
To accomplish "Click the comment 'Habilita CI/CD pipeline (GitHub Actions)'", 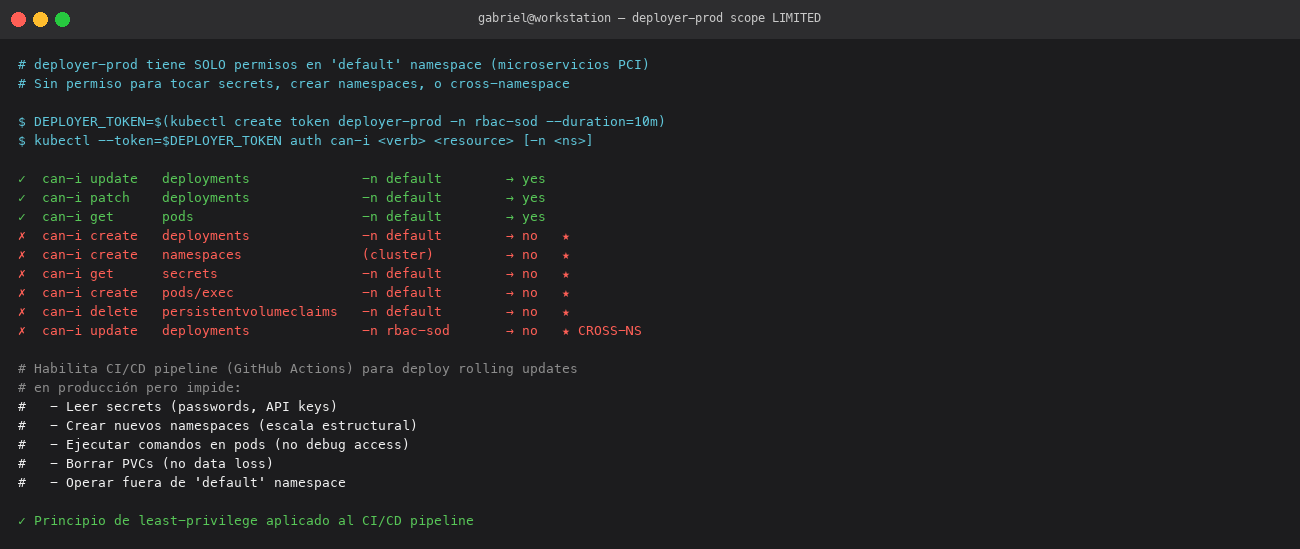I will tap(298, 369).
